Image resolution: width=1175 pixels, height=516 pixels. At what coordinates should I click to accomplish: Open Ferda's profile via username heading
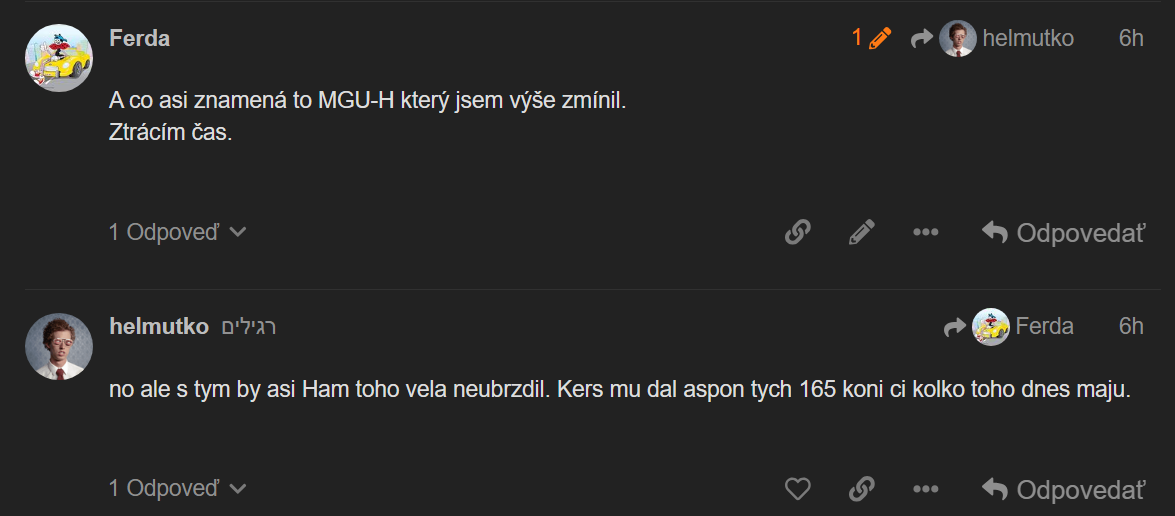[x=139, y=39]
